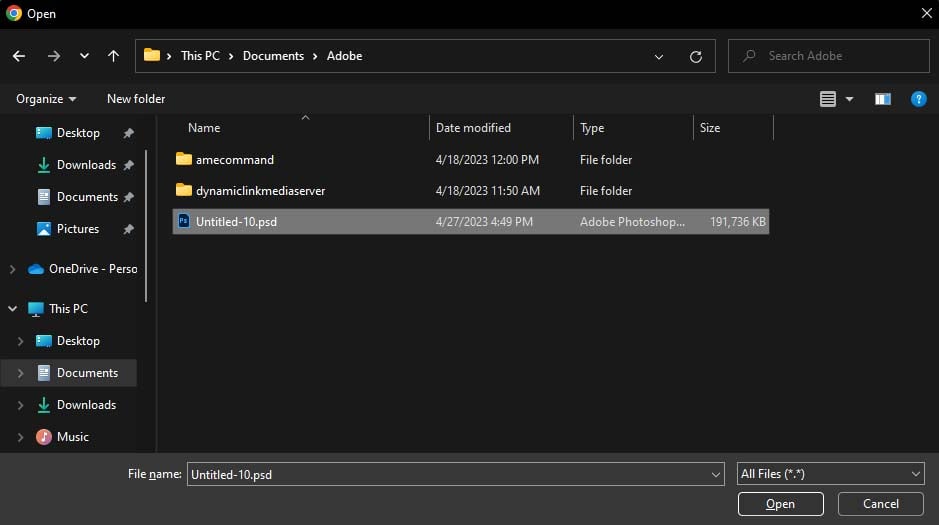Select pinned Pictures in Quick access
This screenshot has height=525, width=939.
coord(77,229)
